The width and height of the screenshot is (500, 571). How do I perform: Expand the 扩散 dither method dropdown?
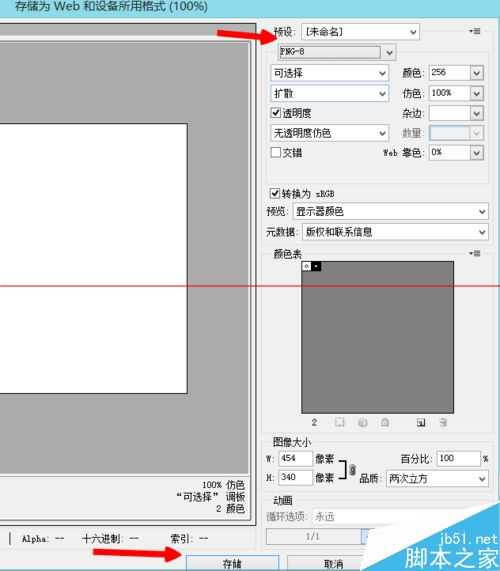click(x=330, y=93)
